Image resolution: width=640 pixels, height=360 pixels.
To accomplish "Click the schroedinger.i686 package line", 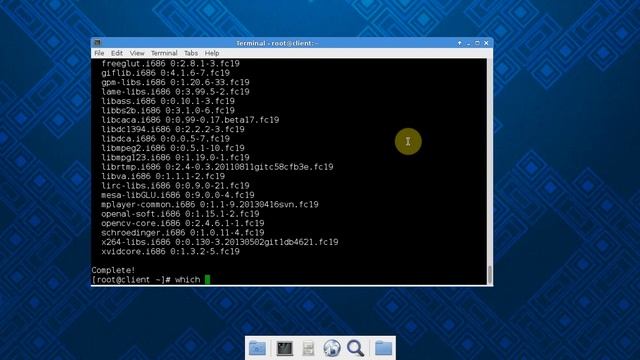I will point(182,233).
